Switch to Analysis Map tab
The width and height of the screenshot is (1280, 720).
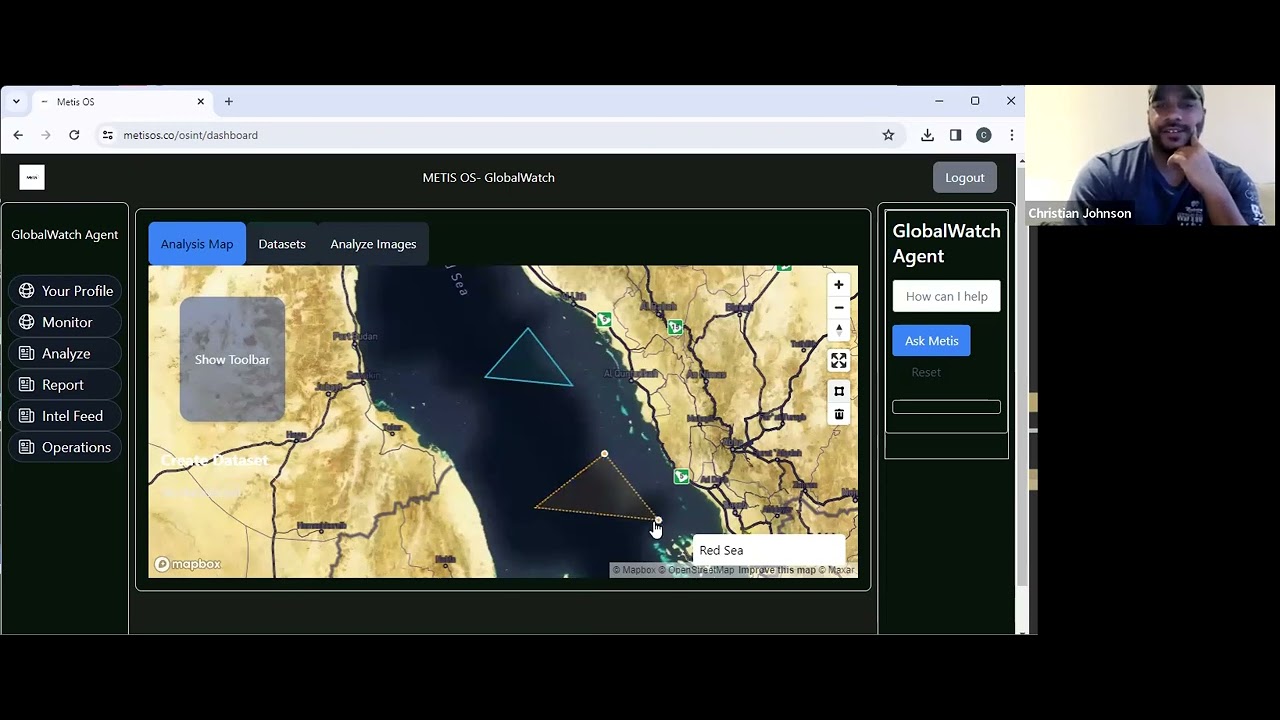click(x=197, y=244)
